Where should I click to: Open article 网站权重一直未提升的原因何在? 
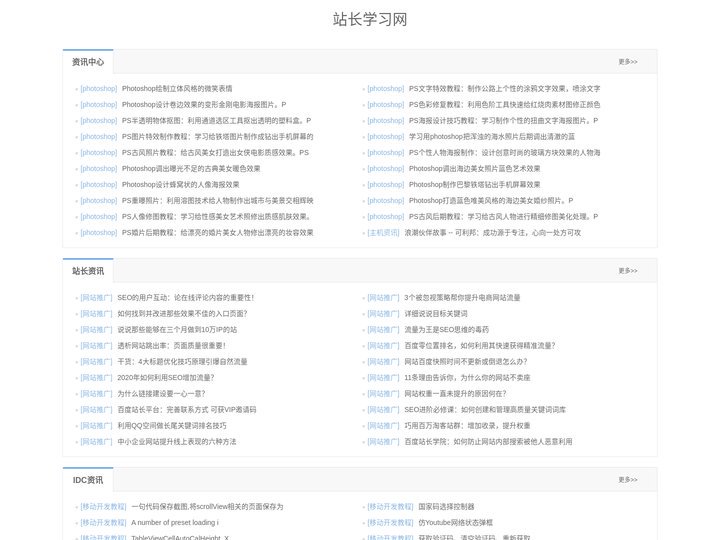click(455, 394)
